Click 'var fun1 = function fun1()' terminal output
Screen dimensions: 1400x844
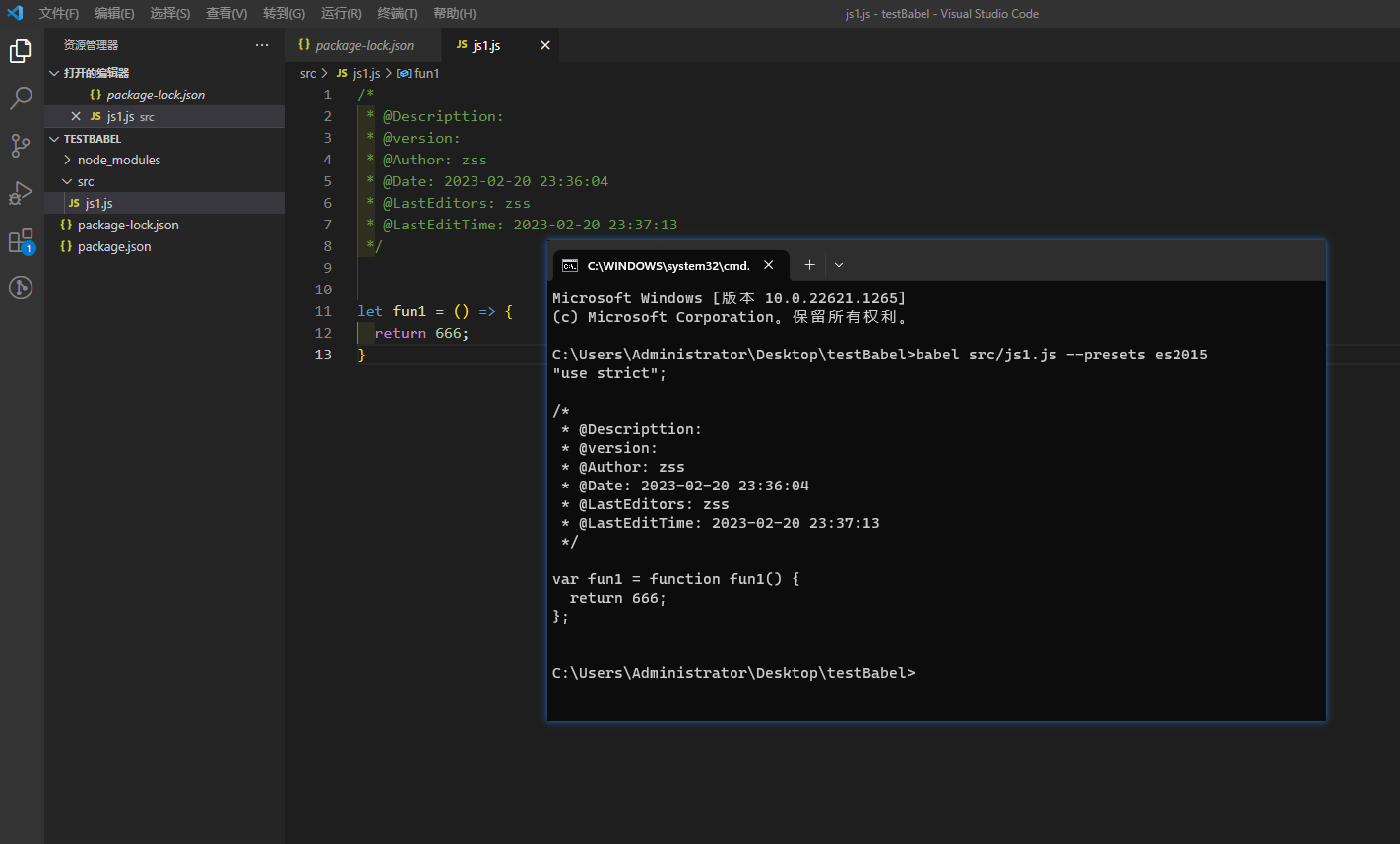(x=676, y=579)
